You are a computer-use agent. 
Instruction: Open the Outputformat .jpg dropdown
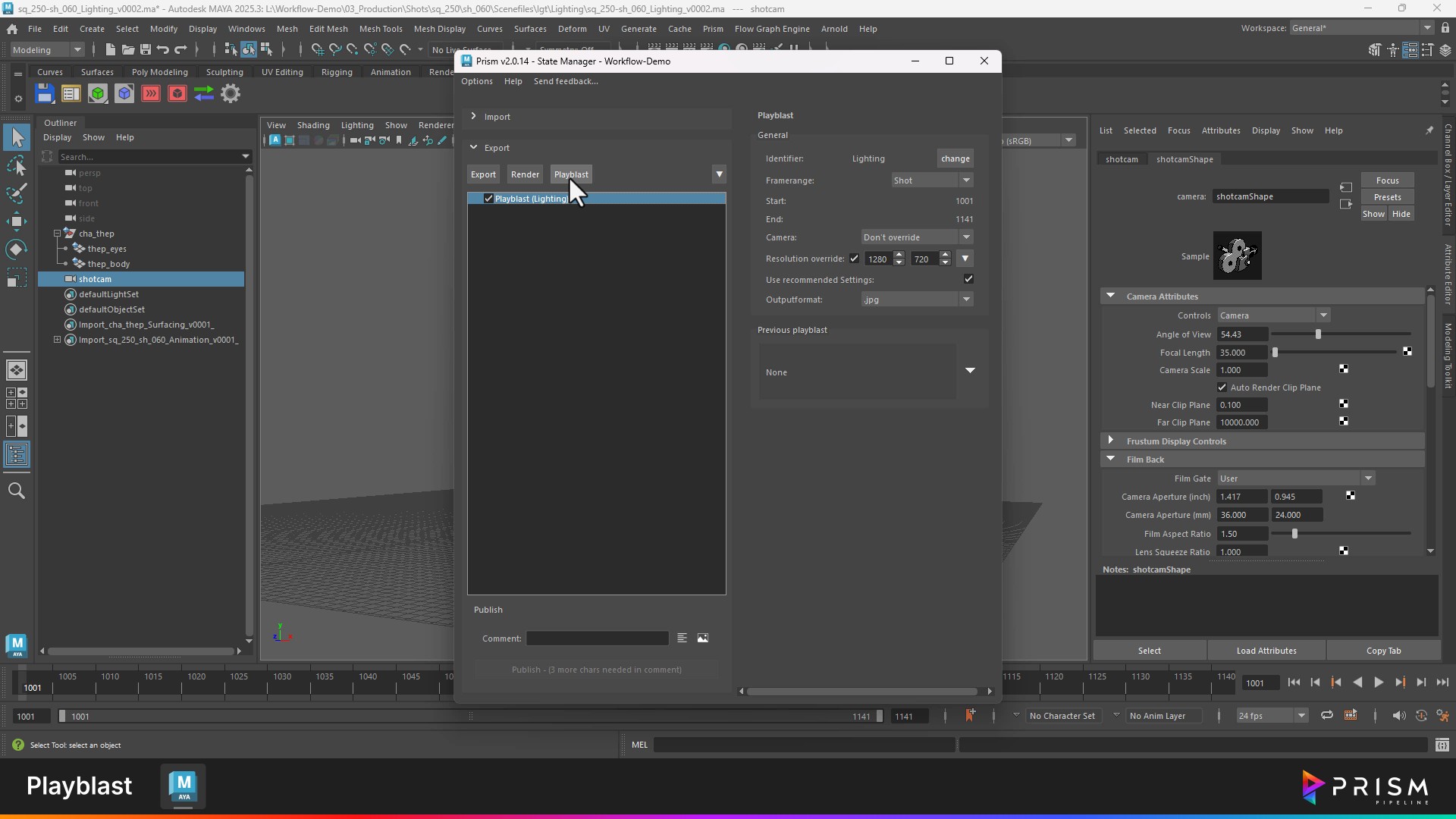(x=917, y=300)
